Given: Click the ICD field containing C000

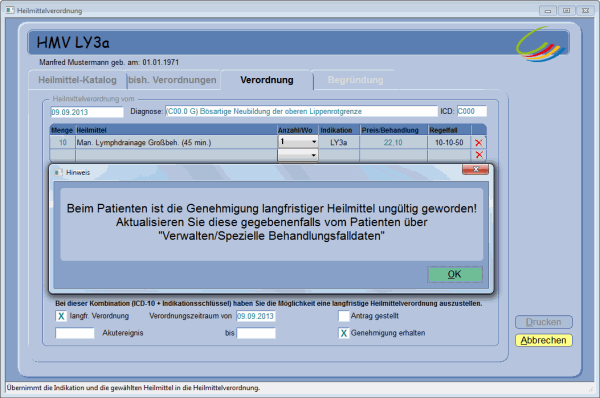Looking at the screenshot, I should pyautogui.click(x=472, y=111).
